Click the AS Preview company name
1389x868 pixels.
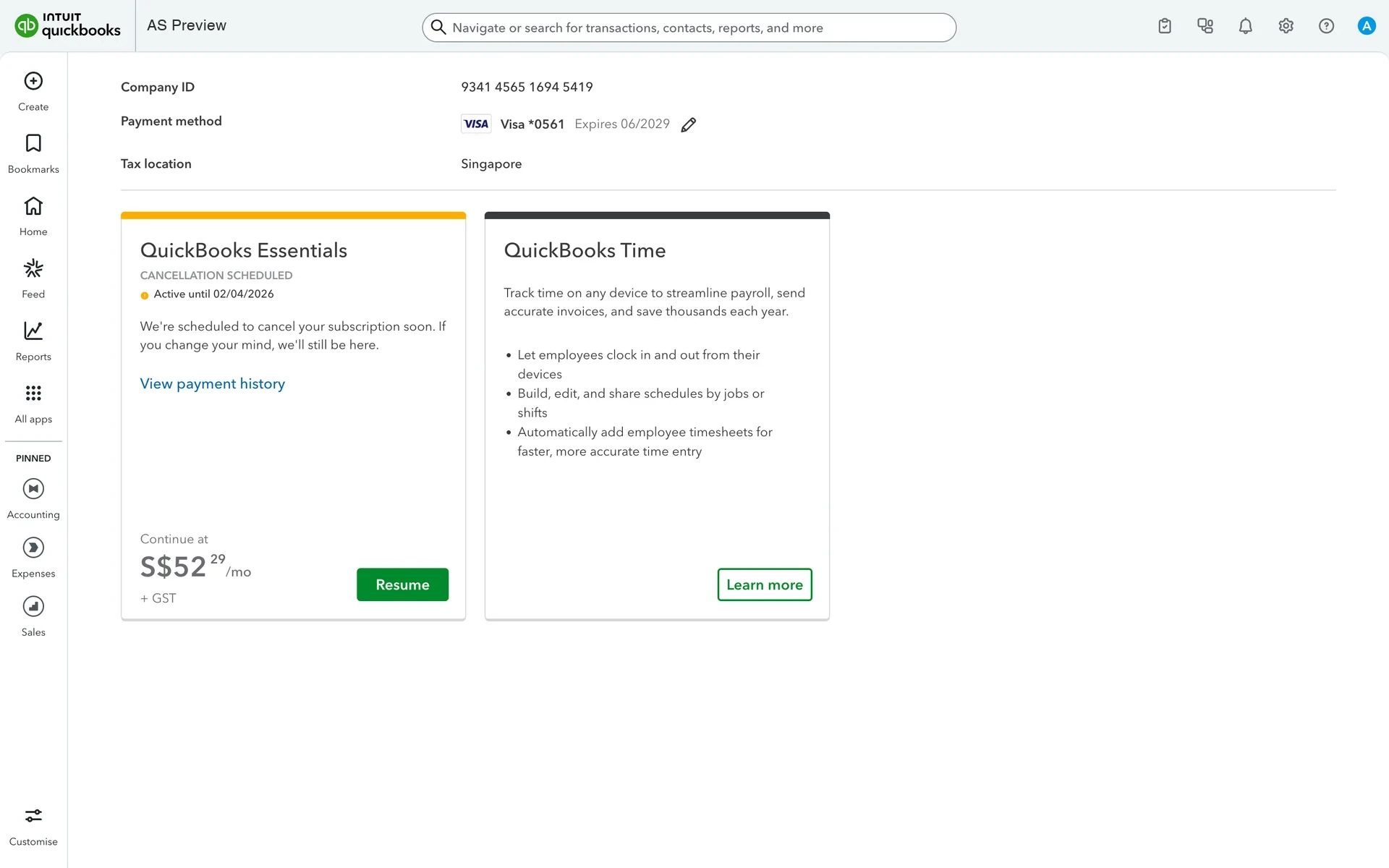point(187,25)
